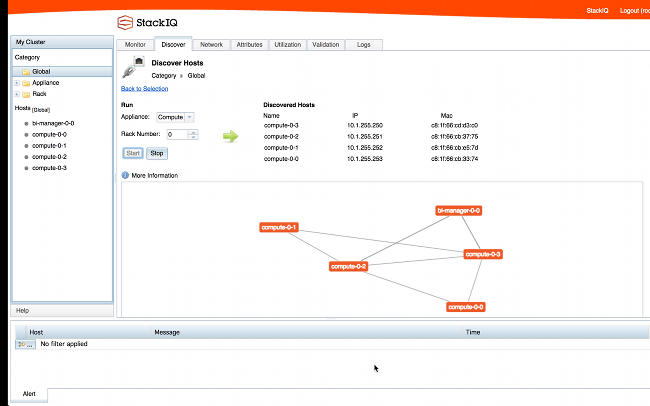Image resolution: width=650 pixels, height=406 pixels.
Task: Click the More Information label
Action: coord(155,175)
